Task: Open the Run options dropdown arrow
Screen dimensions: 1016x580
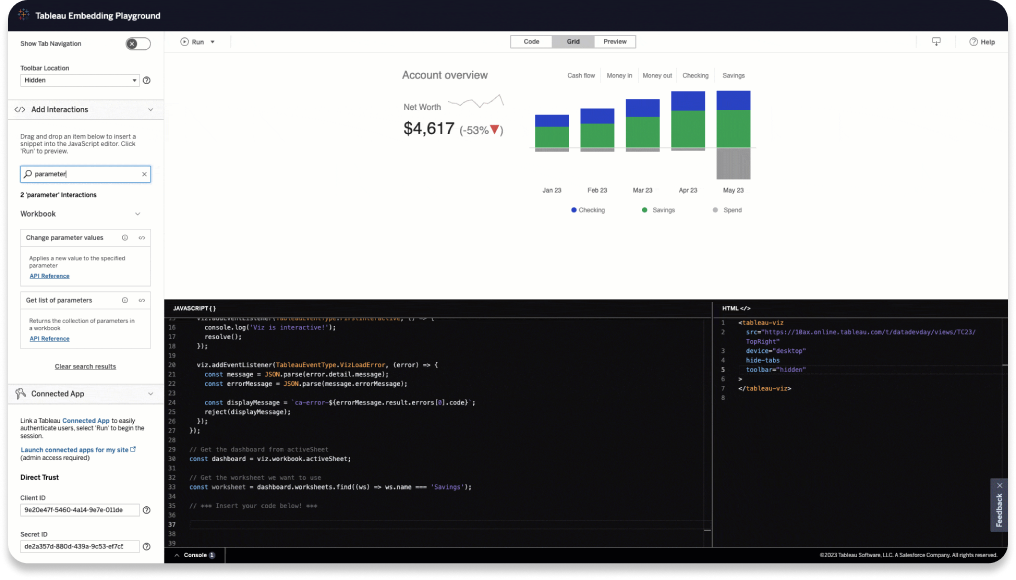Action: tap(212, 42)
